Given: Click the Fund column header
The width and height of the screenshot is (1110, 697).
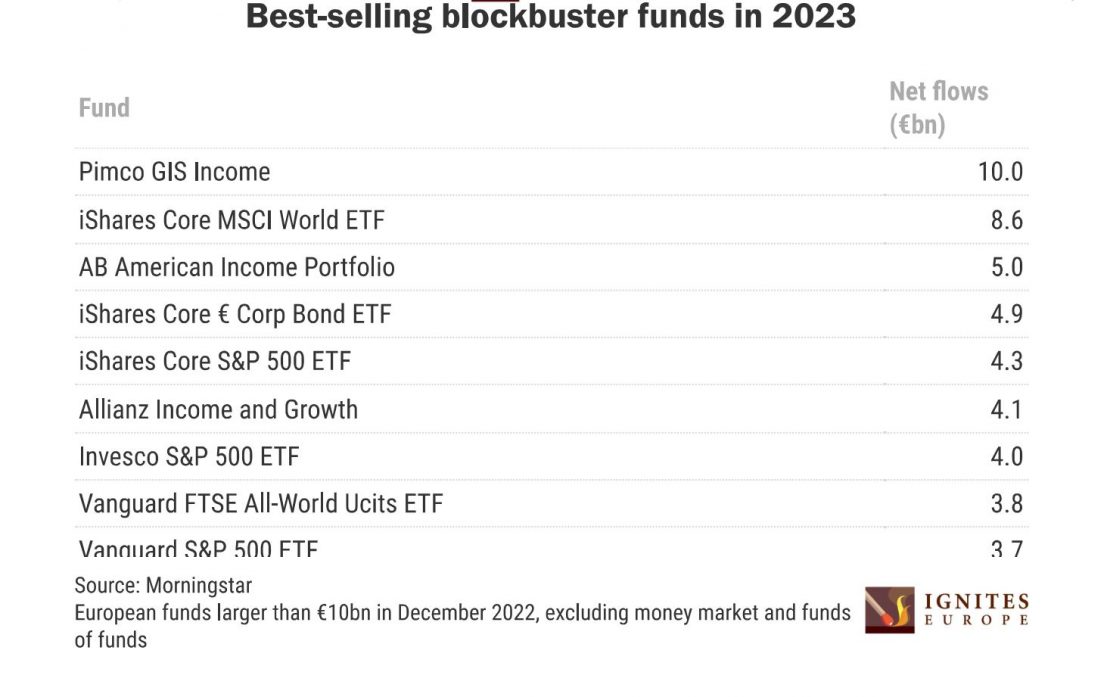Looking at the screenshot, I should 104,107.
